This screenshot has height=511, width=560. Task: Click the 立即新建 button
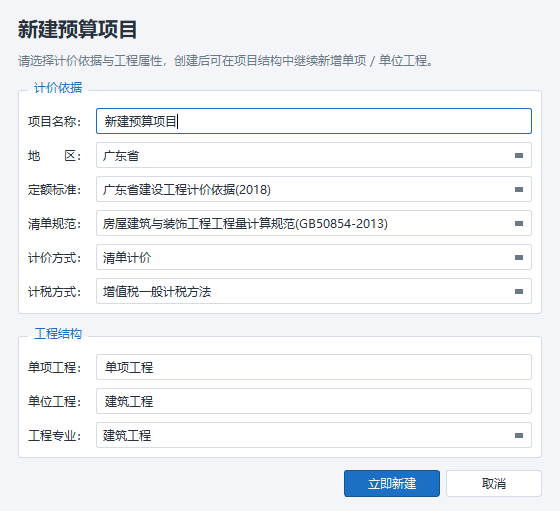[392, 484]
